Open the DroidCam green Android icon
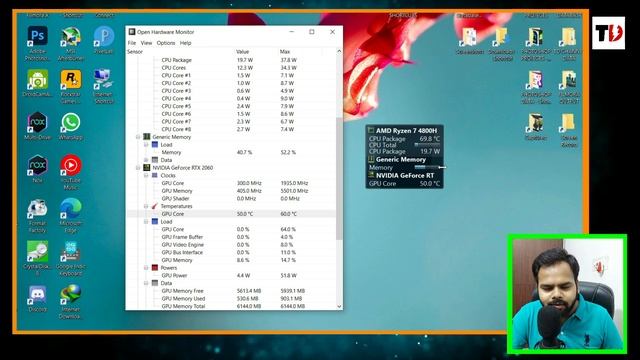This screenshot has height=360, width=640. (37, 79)
